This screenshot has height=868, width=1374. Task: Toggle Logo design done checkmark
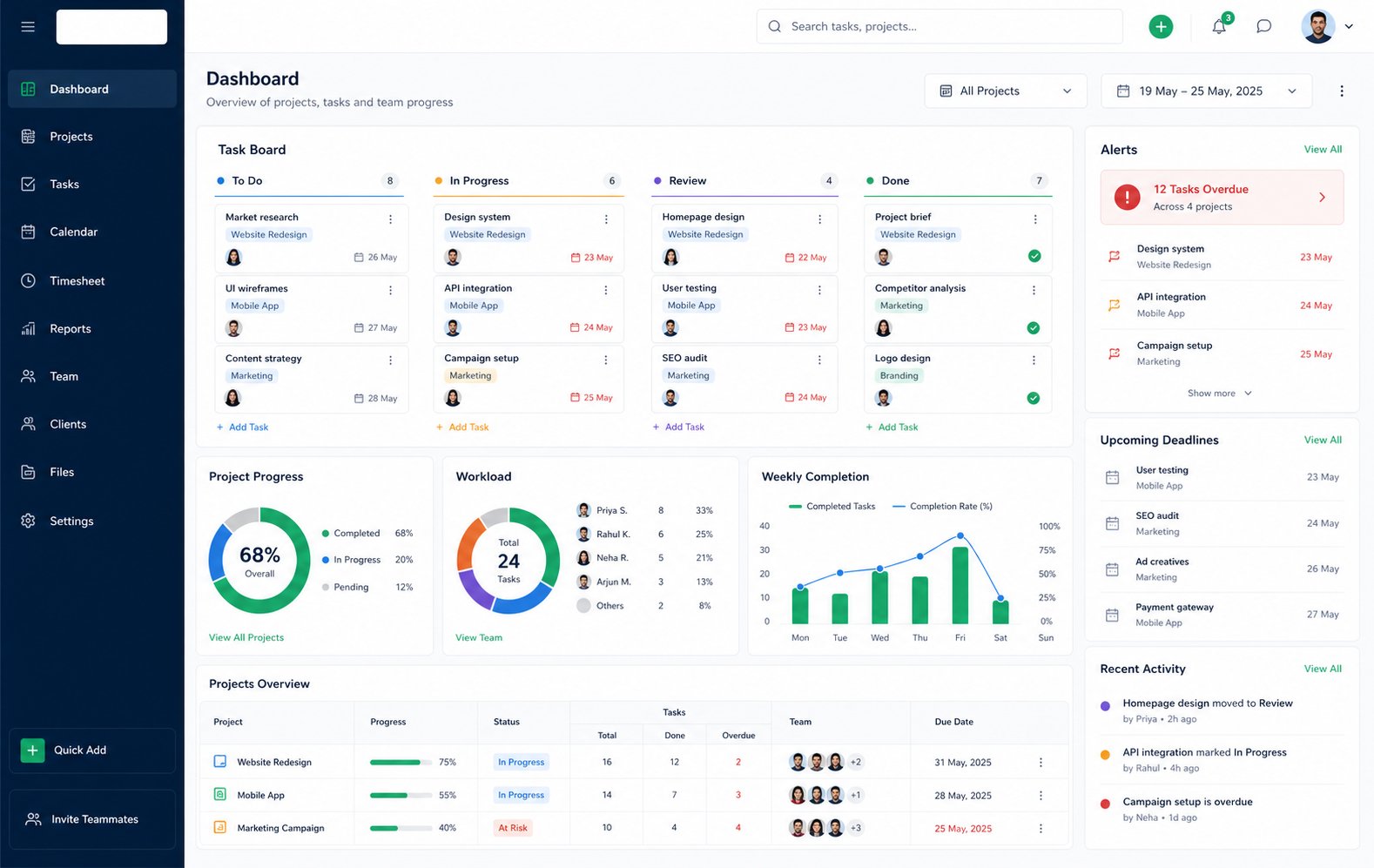click(x=1034, y=398)
